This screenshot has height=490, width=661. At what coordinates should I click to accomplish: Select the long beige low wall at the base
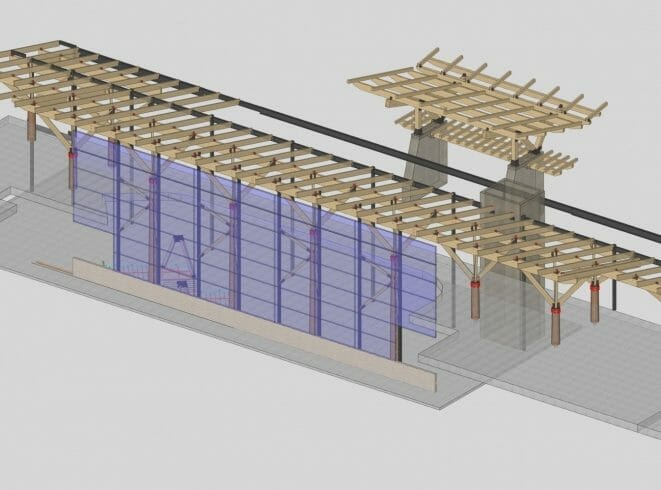click(253, 325)
